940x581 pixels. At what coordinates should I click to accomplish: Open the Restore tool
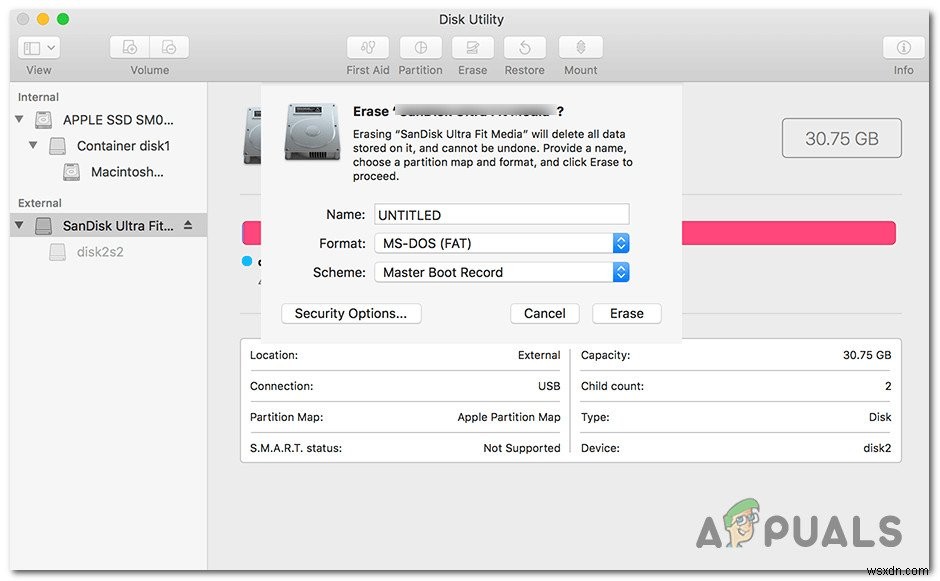coord(524,47)
